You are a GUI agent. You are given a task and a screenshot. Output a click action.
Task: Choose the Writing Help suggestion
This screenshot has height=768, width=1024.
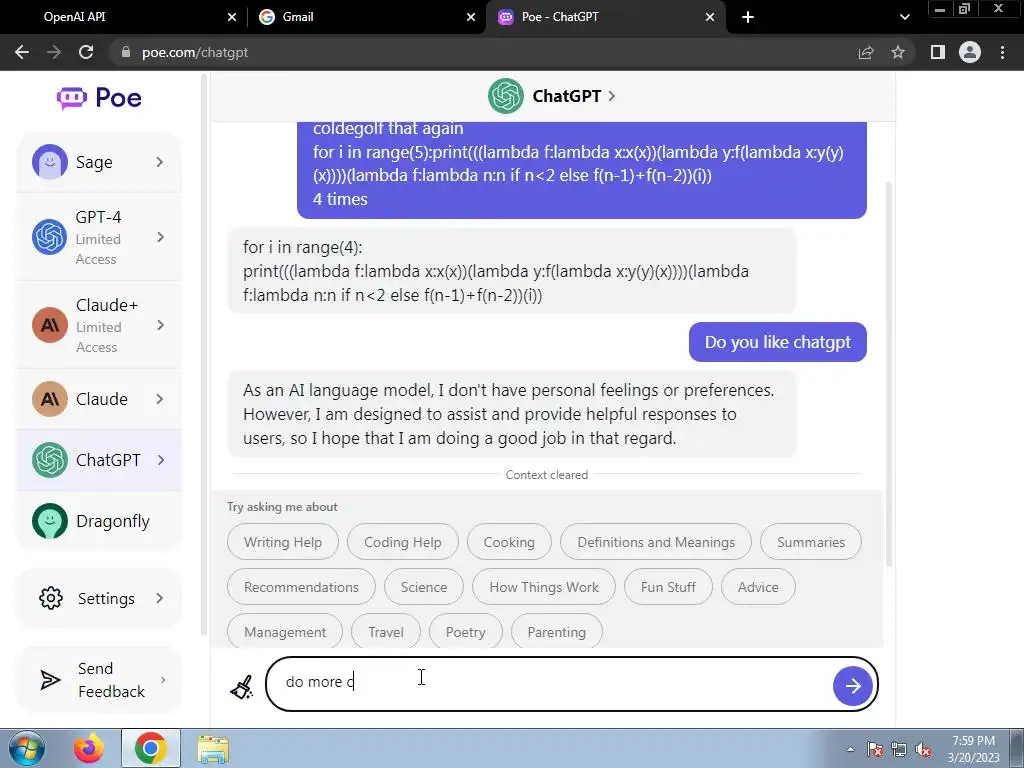coord(283,542)
